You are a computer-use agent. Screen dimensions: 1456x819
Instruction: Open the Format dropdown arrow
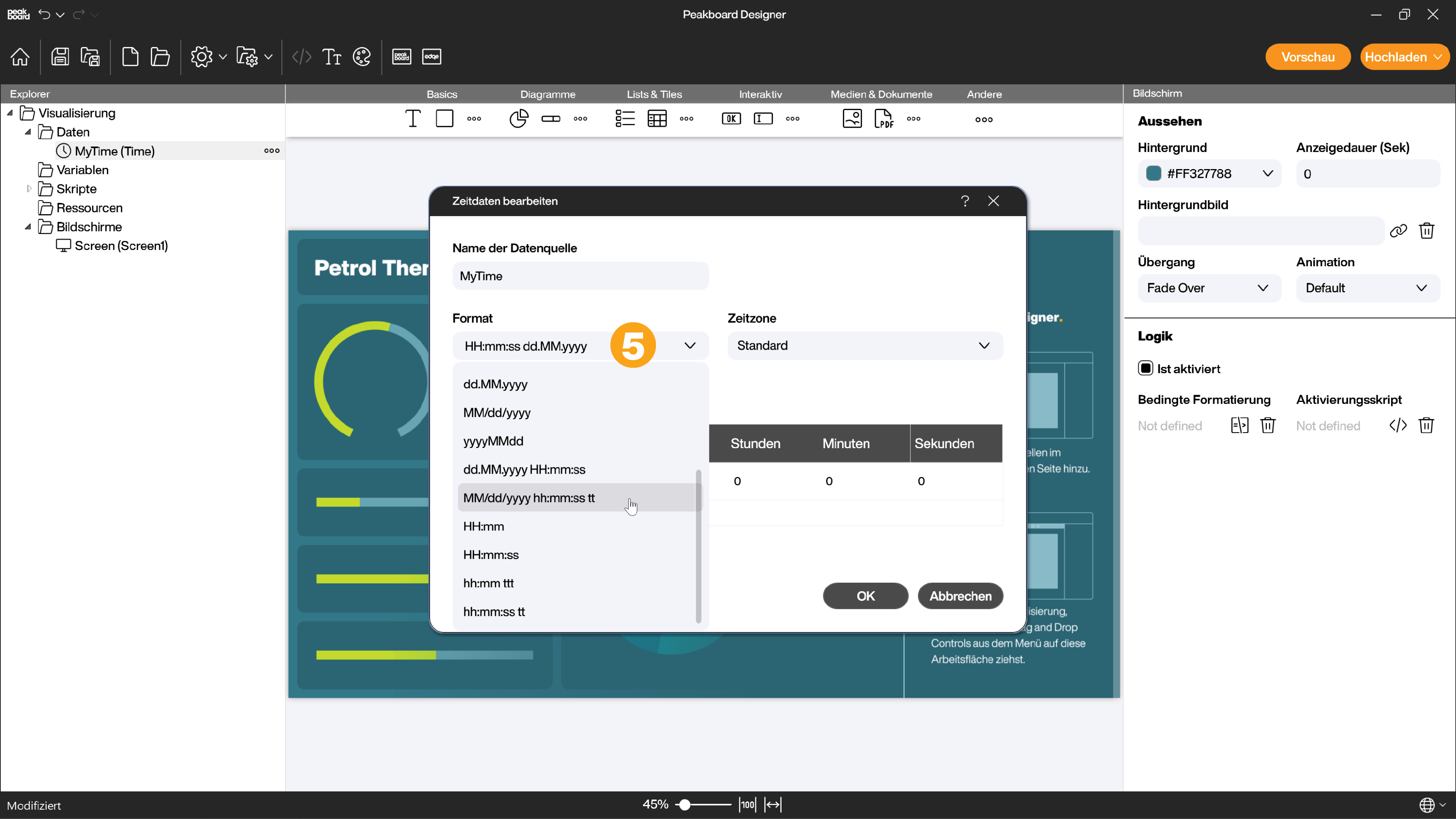pos(690,346)
